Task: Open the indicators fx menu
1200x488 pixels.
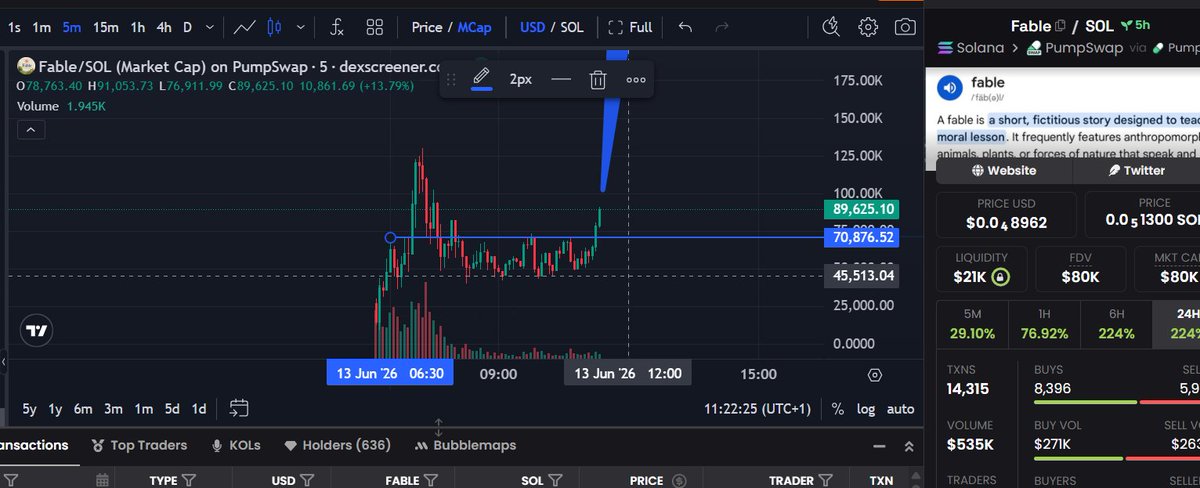Action: pyautogui.click(x=338, y=27)
